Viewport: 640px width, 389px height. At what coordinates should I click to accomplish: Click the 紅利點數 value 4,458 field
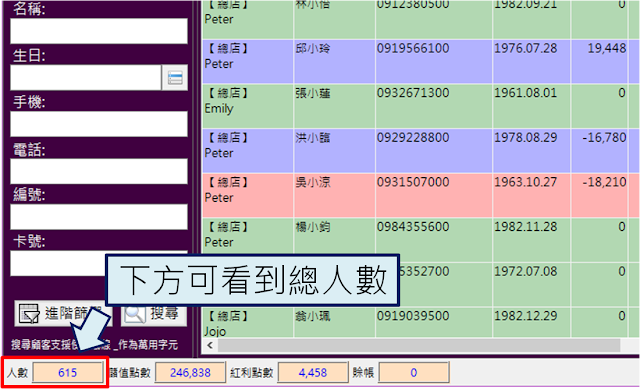[313, 372]
